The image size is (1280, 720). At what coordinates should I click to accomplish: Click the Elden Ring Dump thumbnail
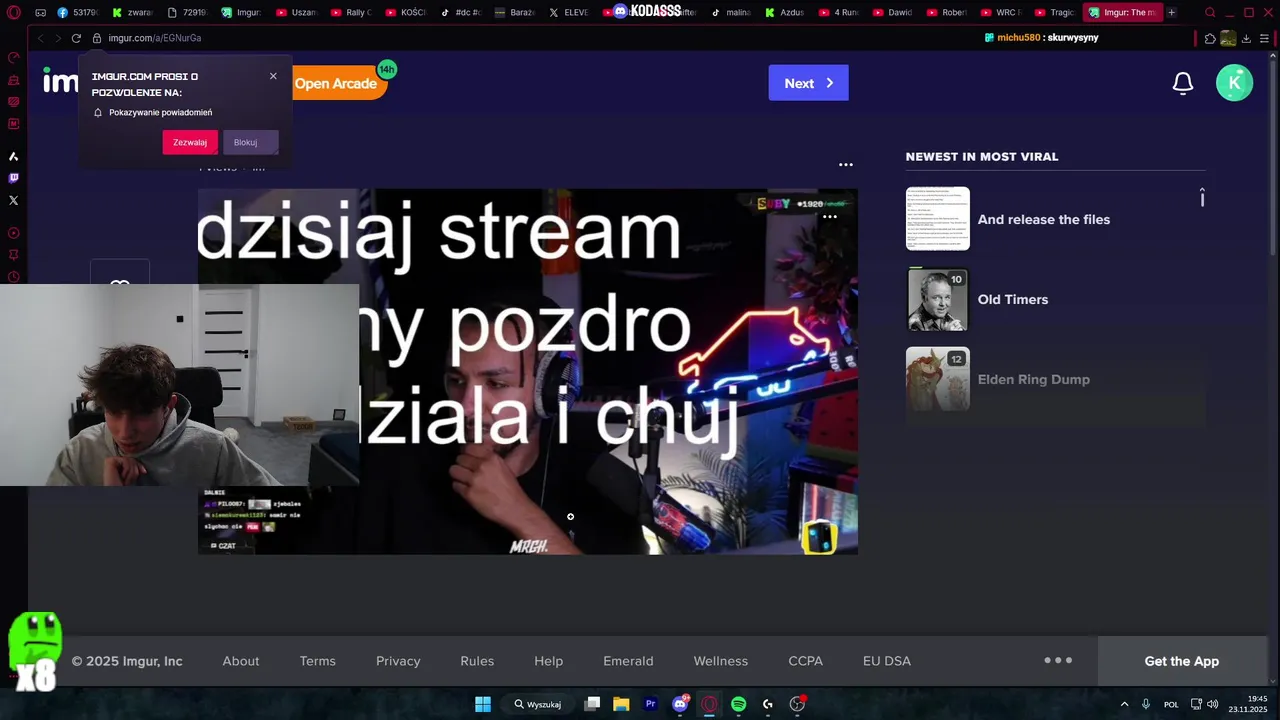tap(938, 379)
